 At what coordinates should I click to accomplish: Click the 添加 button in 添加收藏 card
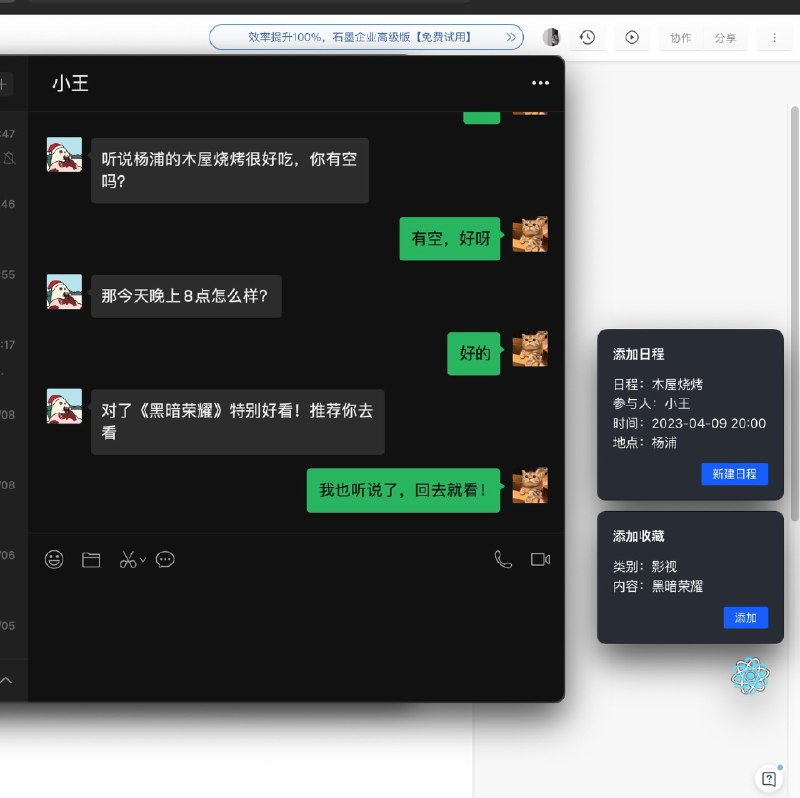pos(746,617)
